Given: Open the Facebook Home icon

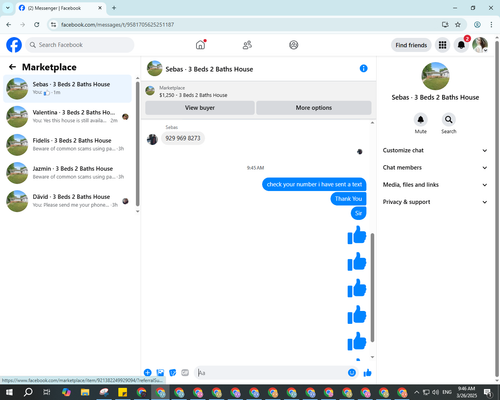Looking at the screenshot, I should (x=200, y=45).
